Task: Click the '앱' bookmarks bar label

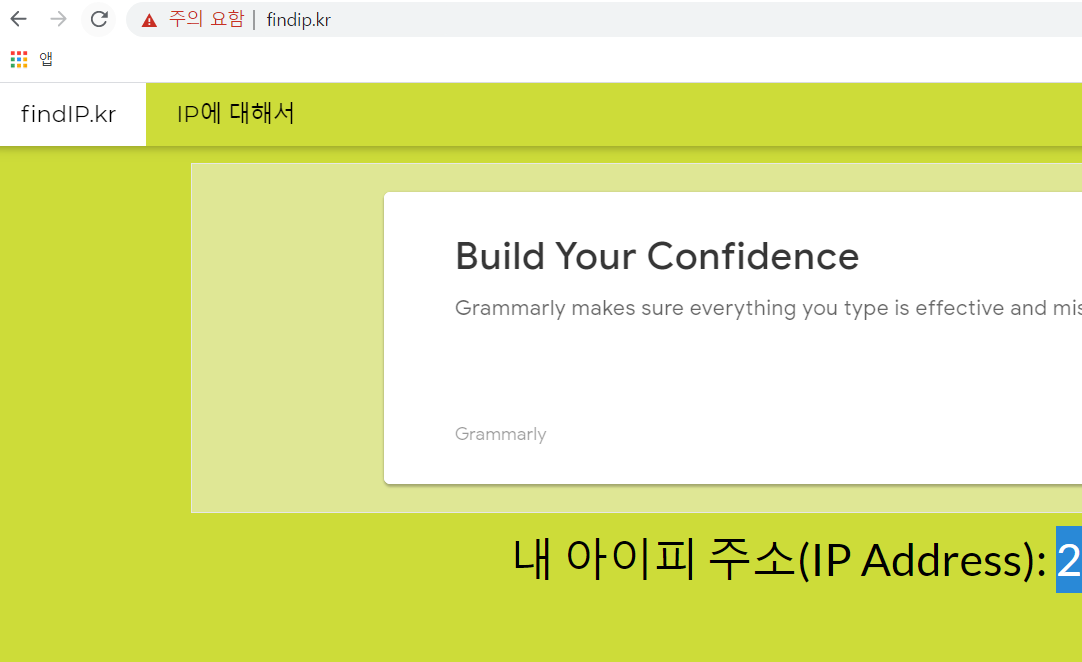Action: click(46, 59)
